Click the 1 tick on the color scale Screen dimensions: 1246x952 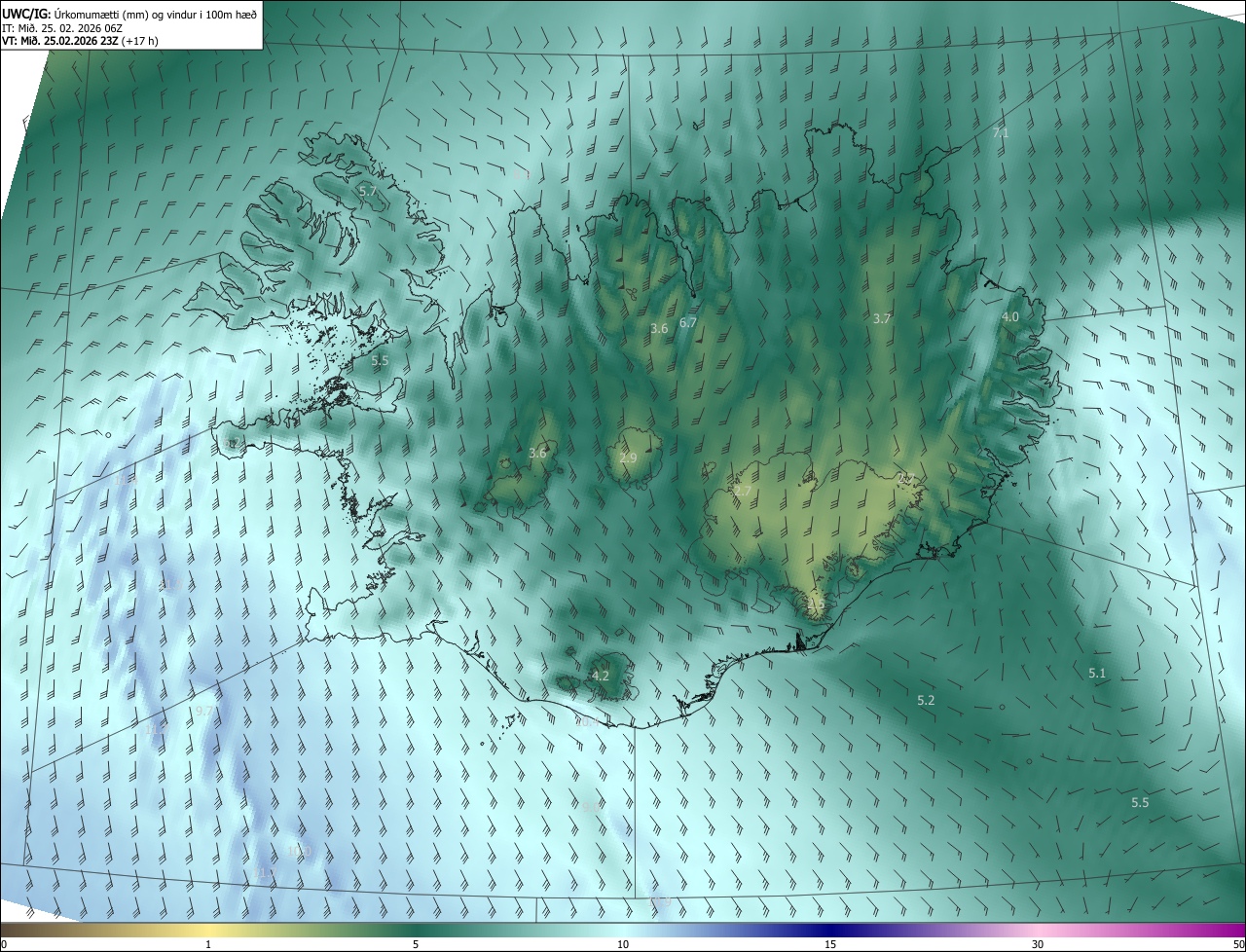[x=208, y=945]
